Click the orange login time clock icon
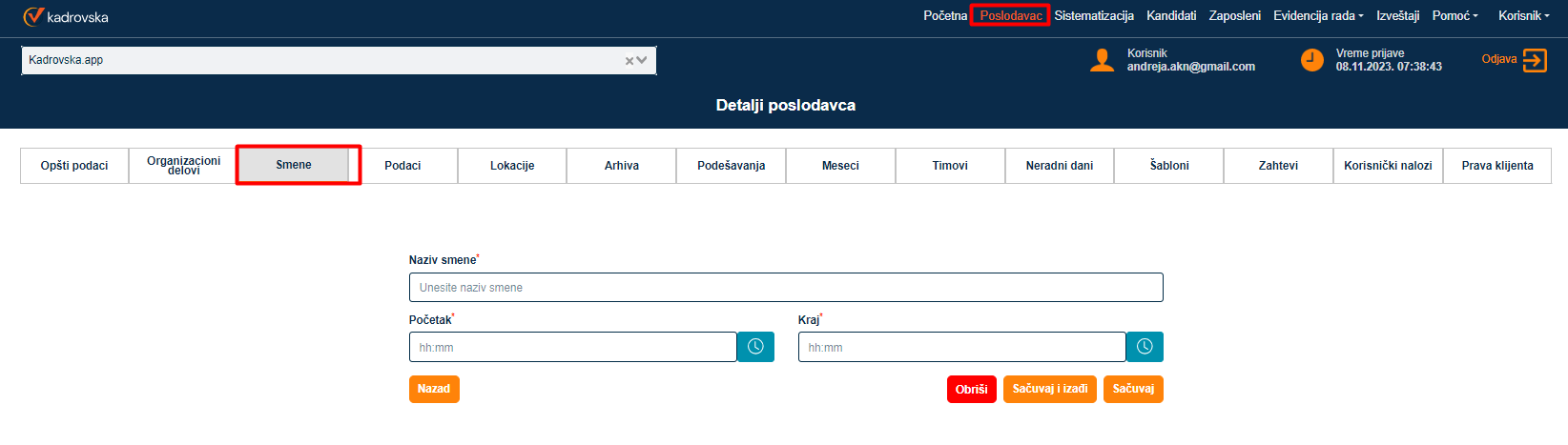Viewport: 1568px width, 445px height. 1312,60
